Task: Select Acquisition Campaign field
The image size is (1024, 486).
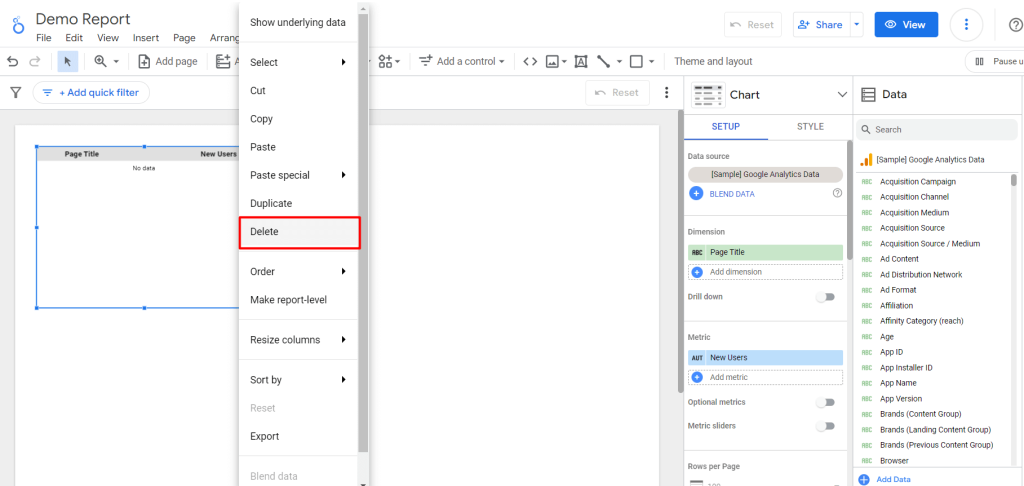Action: coord(918,182)
